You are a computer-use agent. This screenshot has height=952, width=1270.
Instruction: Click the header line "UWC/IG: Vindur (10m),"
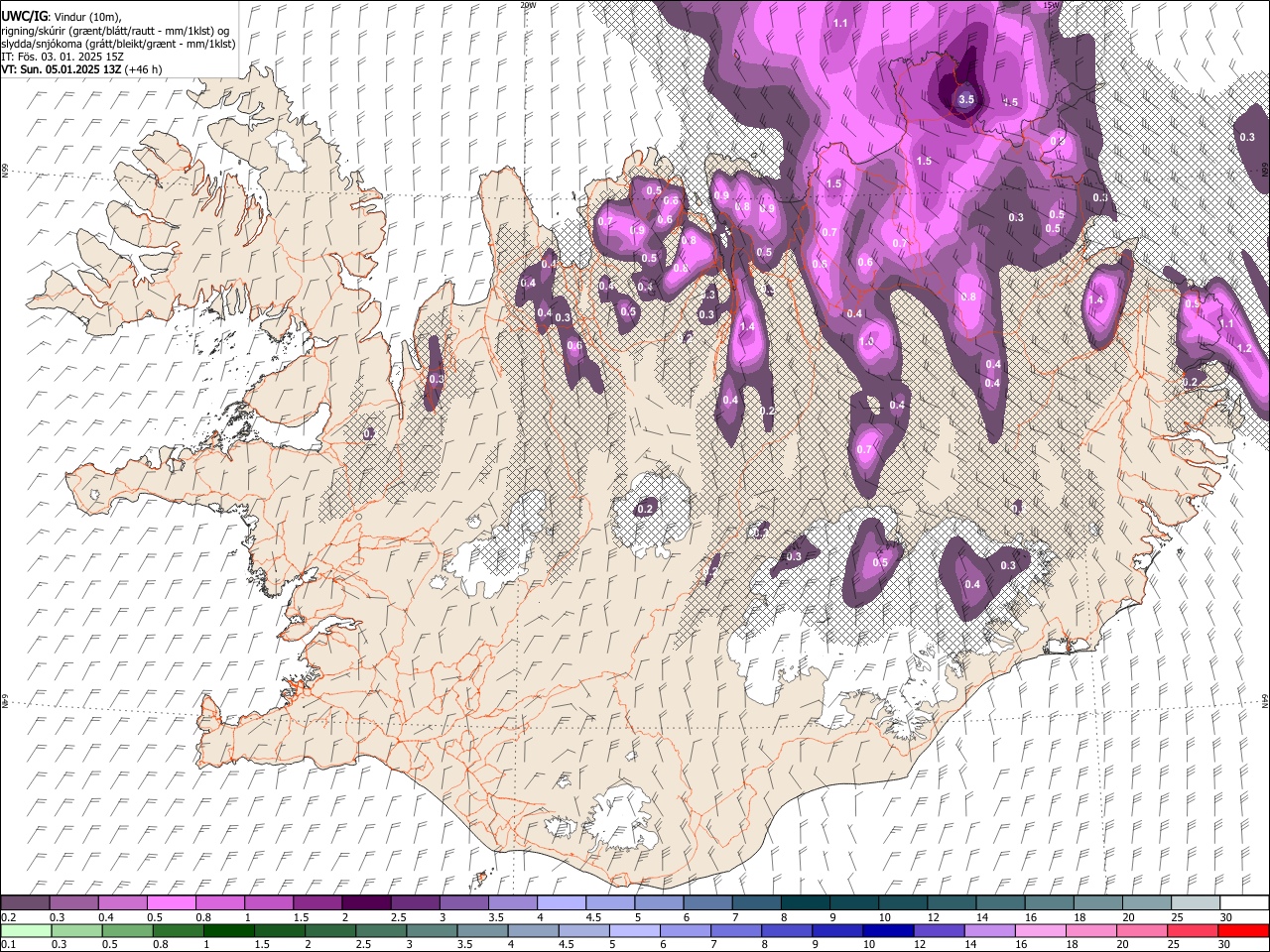[x=62, y=17]
